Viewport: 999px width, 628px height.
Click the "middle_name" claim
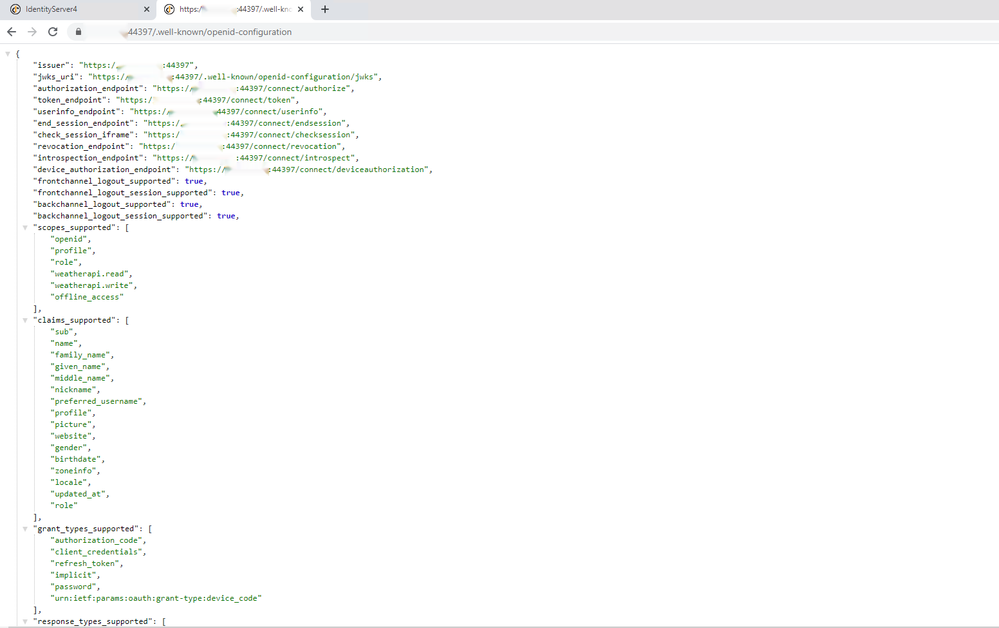click(x=80, y=378)
